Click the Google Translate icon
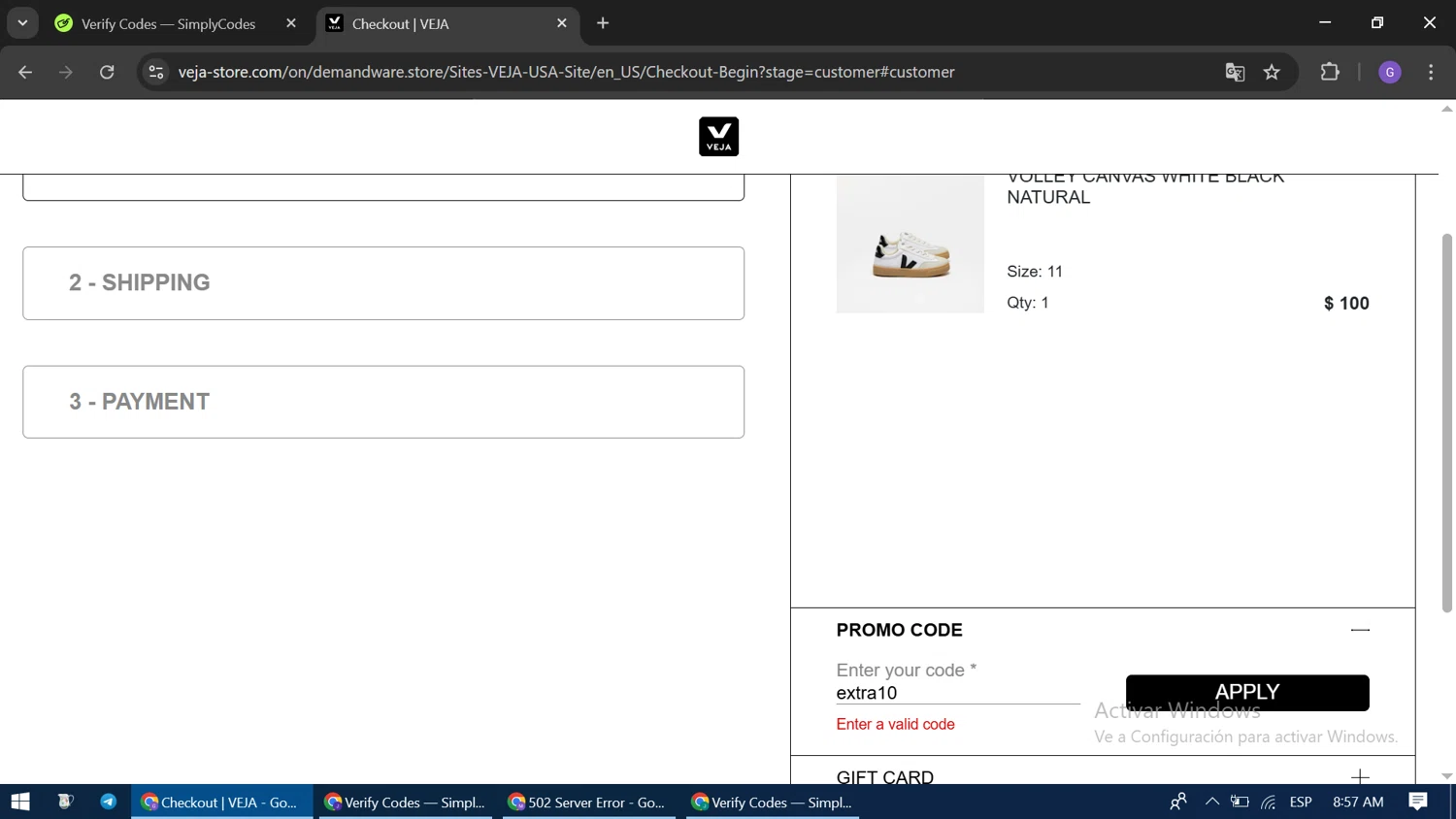This screenshot has height=819, width=1456. point(1235,72)
